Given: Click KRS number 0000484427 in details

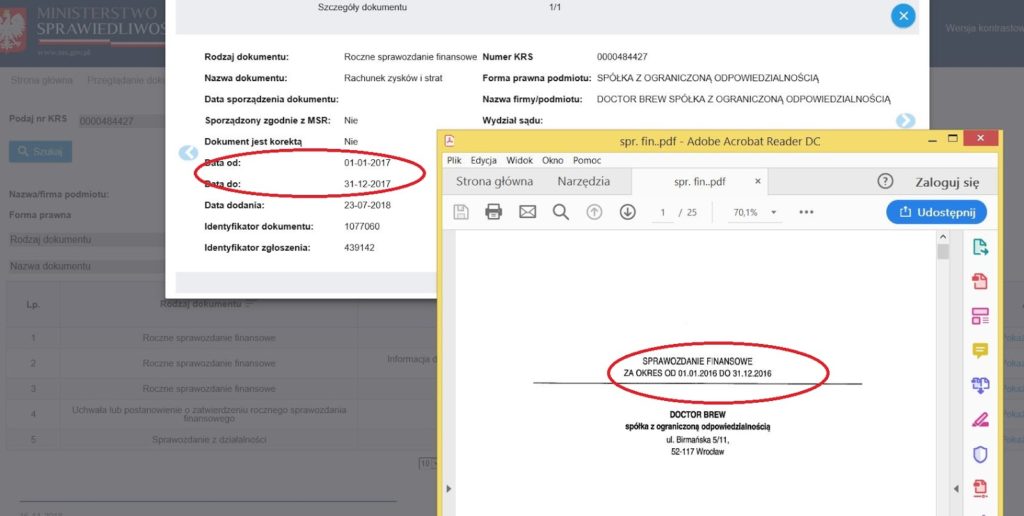Looking at the screenshot, I should (x=622, y=57).
